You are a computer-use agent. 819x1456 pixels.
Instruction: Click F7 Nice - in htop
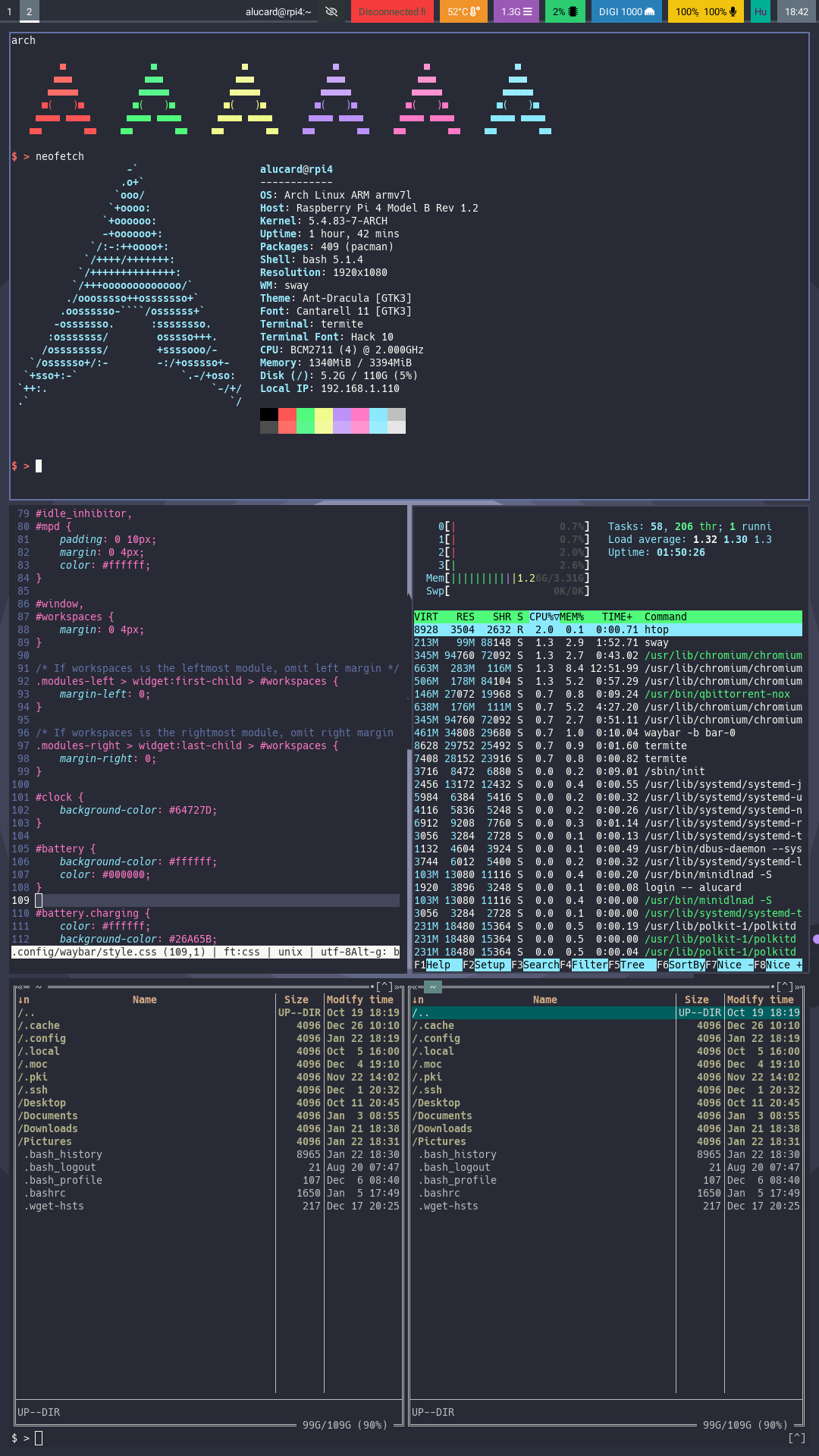click(x=729, y=965)
